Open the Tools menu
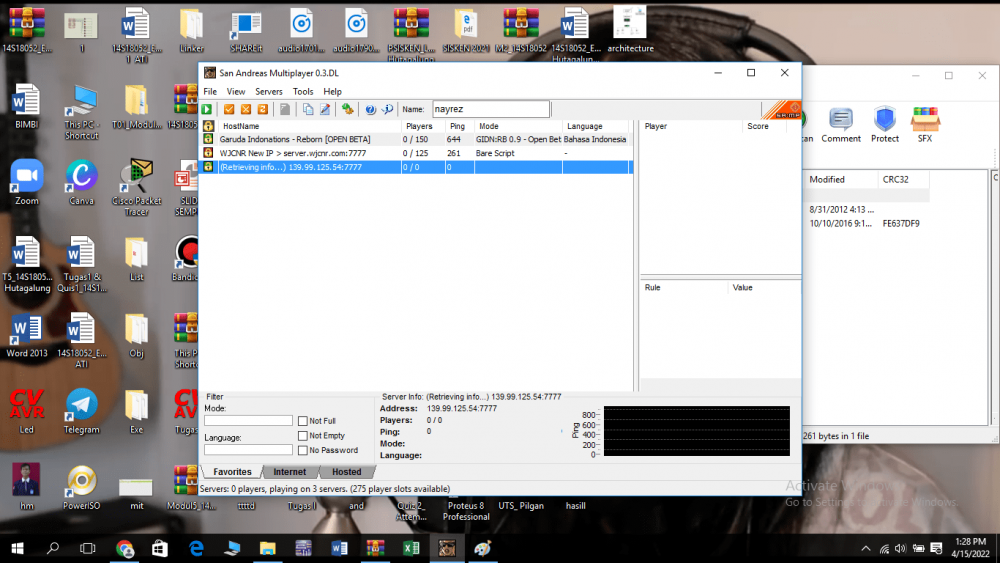The height and width of the screenshot is (563, 1000). click(303, 91)
